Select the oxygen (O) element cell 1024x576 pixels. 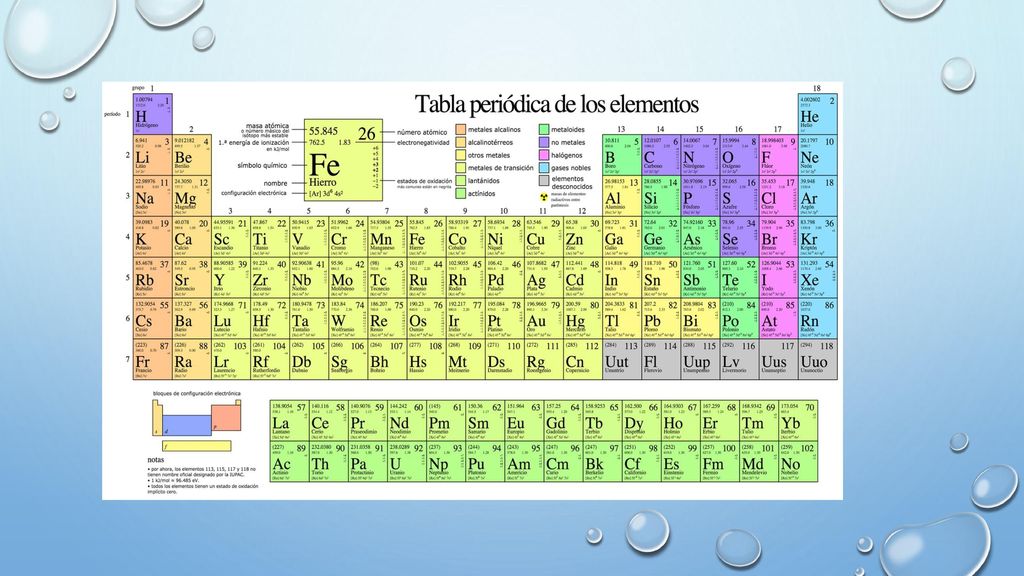pyautogui.click(x=739, y=155)
